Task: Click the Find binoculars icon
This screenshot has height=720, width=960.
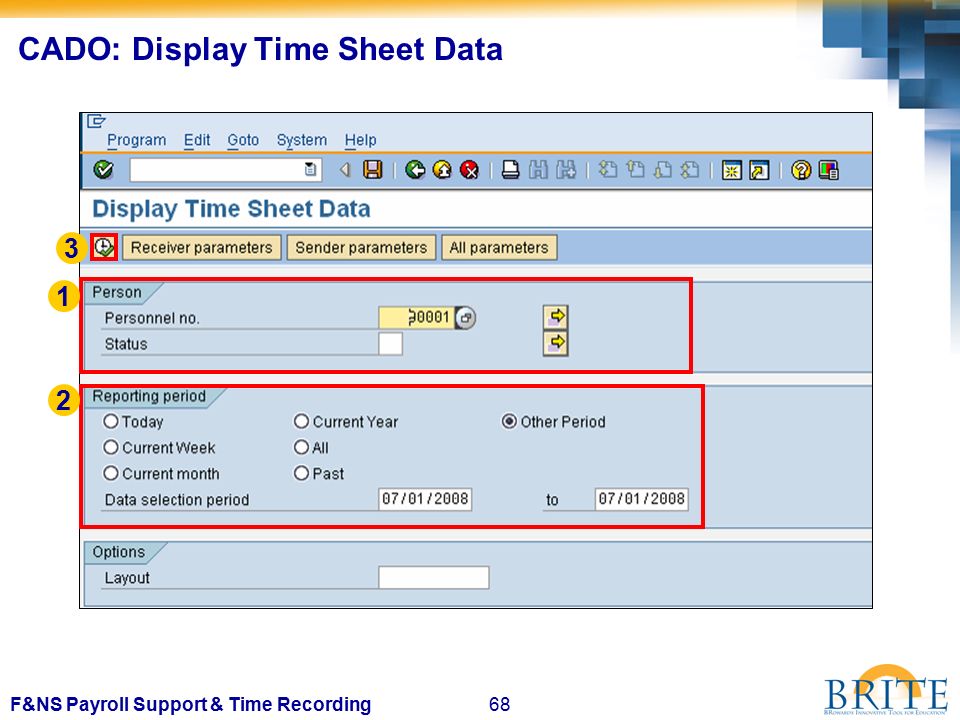Action: coord(538,170)
